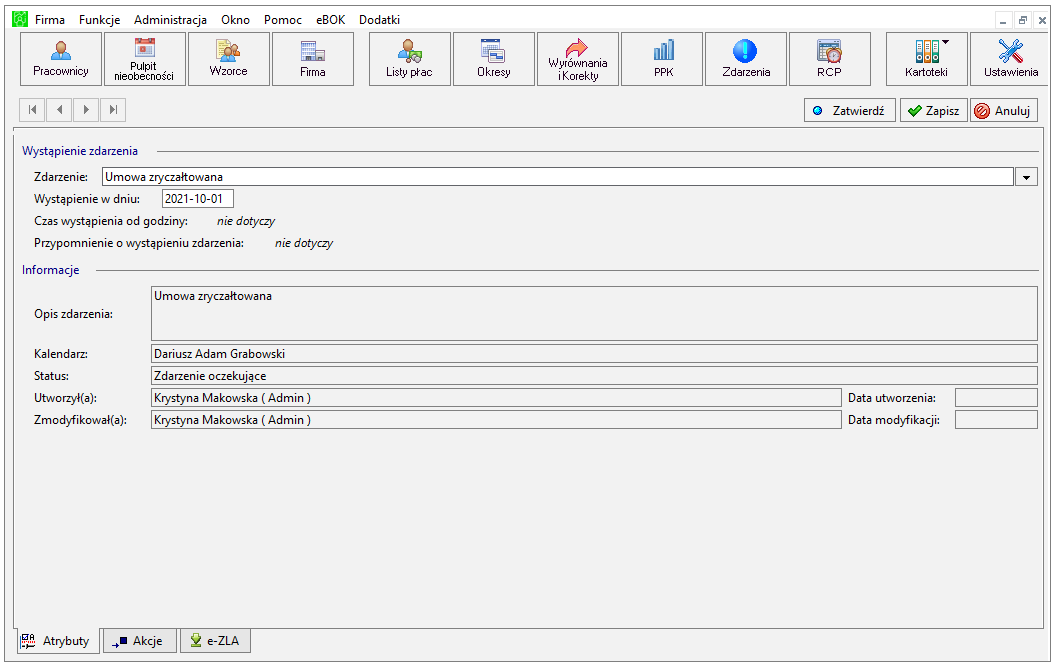1059x670 pixels.
Task: Open the Wzorce toolbar icon
Action: (x=228, y=59)
